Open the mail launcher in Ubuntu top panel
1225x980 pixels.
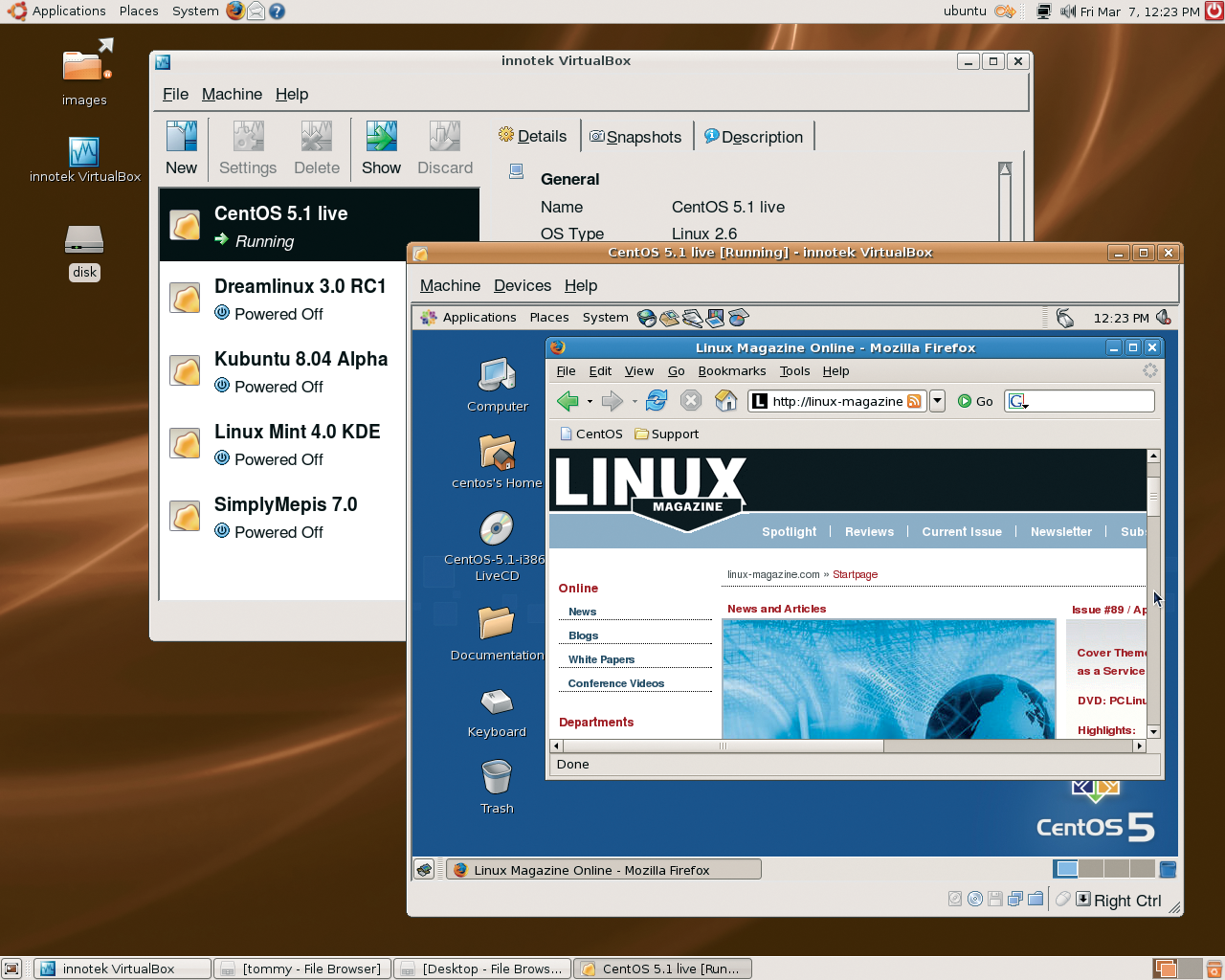point(256,11)
